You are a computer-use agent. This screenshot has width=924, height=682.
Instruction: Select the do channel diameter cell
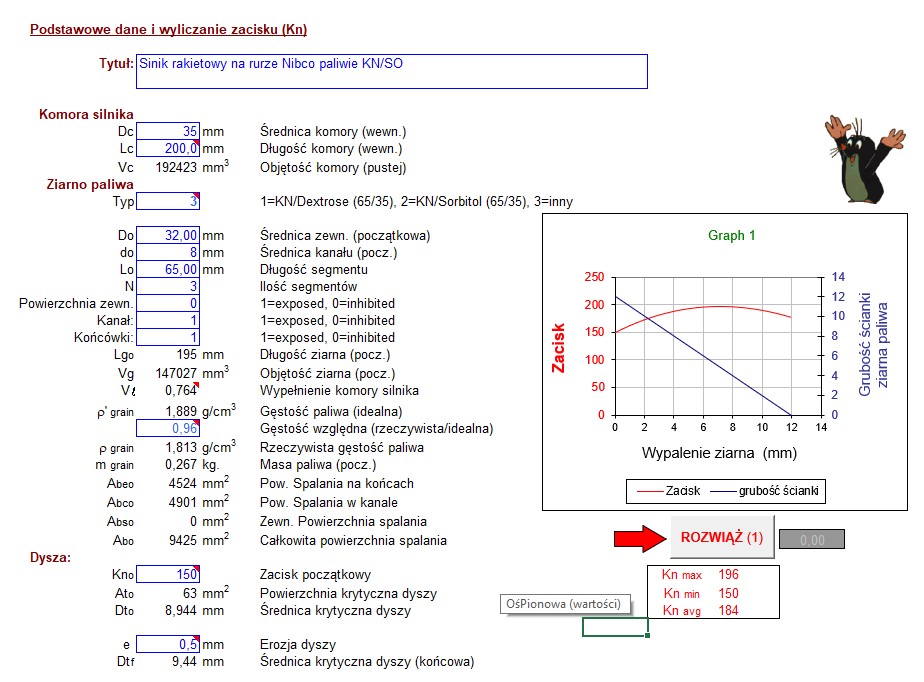coord(168,253)
